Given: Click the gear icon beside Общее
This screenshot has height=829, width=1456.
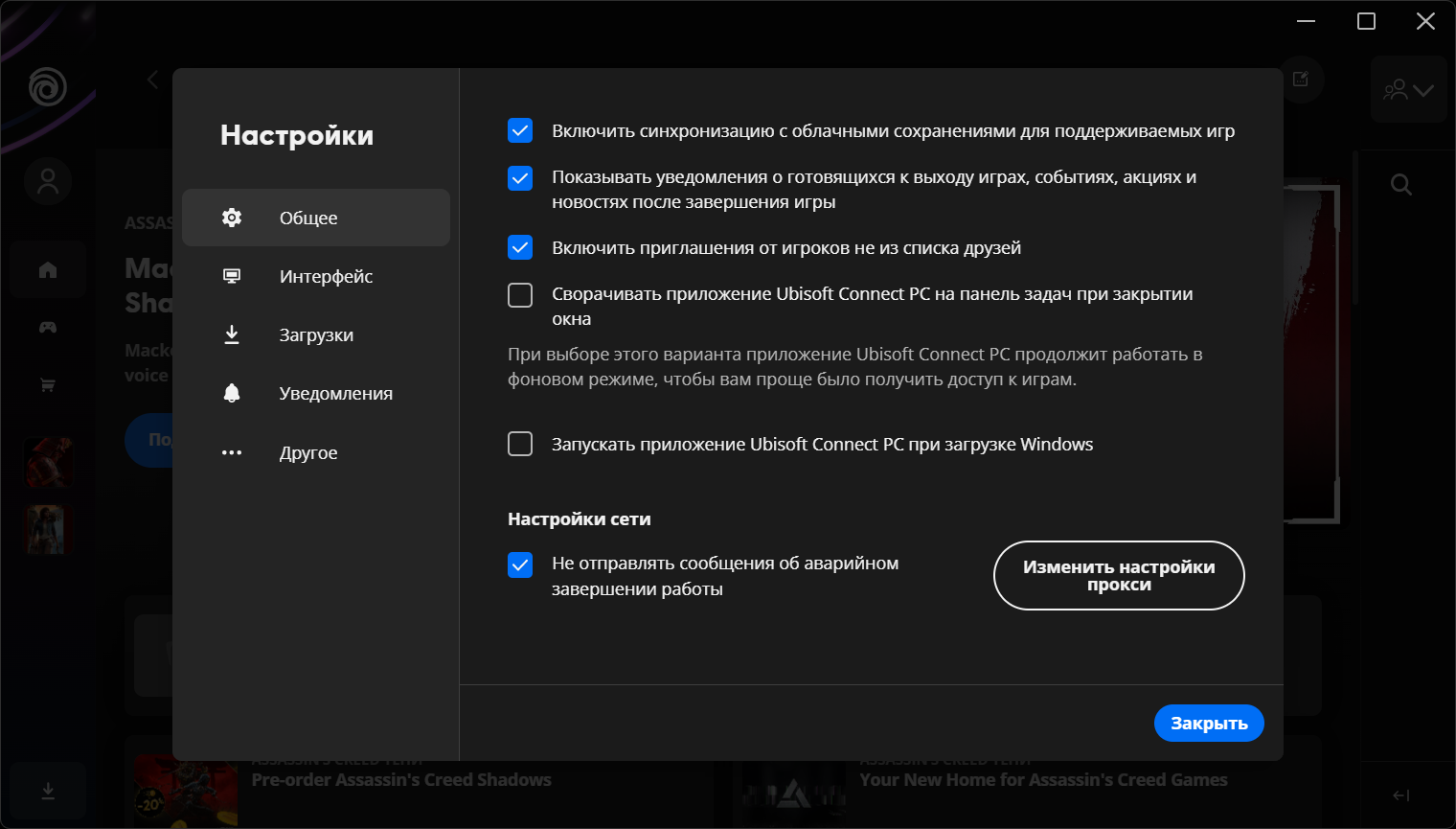Looking at the screenshot, I should point(232,218).
